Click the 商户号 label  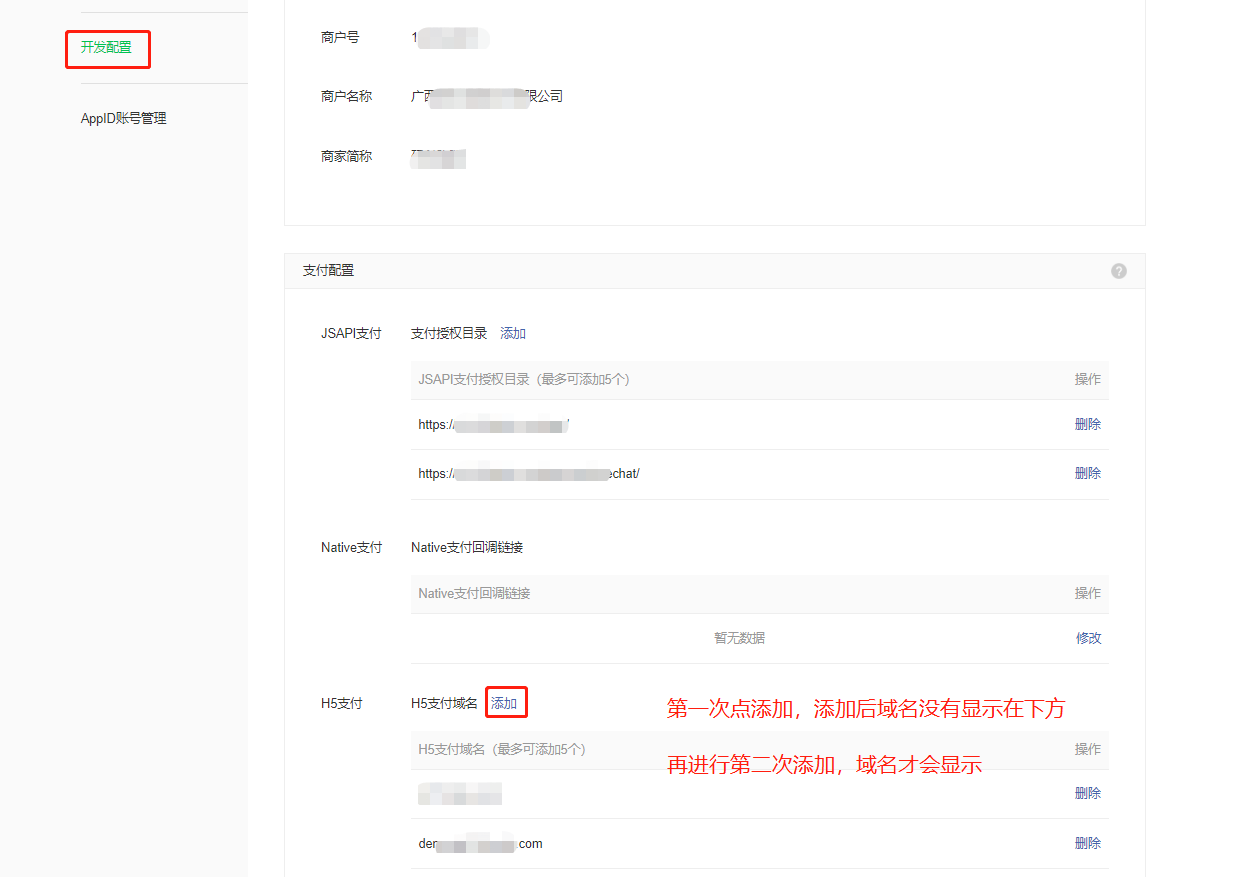coord(340,37)
